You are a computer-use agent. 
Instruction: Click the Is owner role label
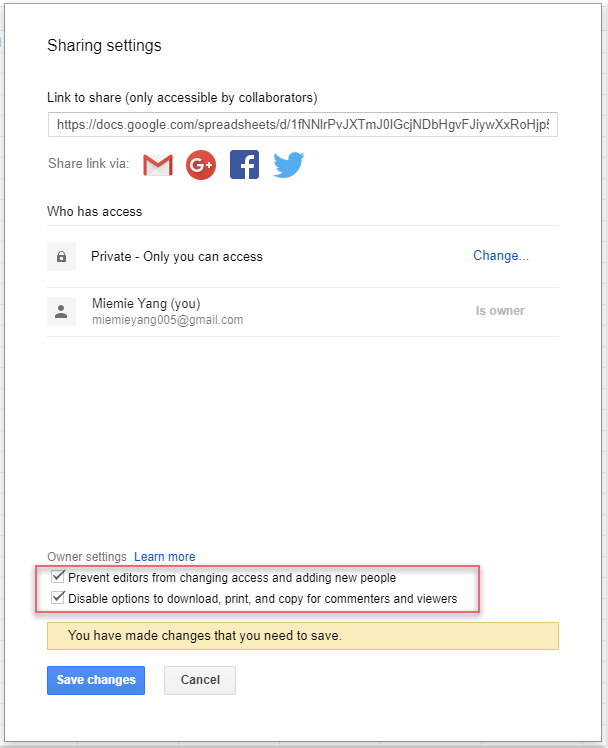(x=500, y=311)
